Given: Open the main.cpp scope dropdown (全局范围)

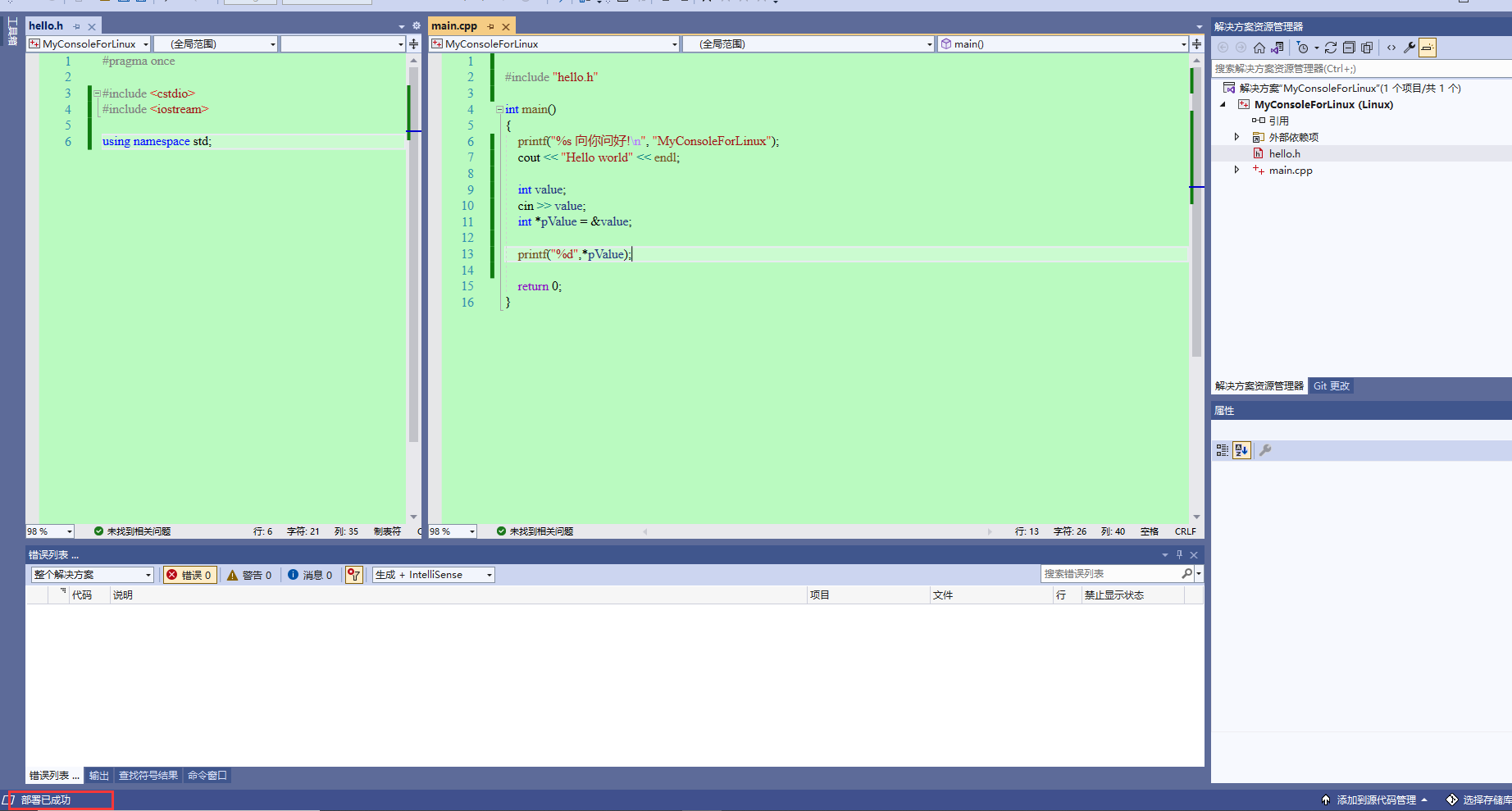Looking at the screenshot, I should click(808, 43).
